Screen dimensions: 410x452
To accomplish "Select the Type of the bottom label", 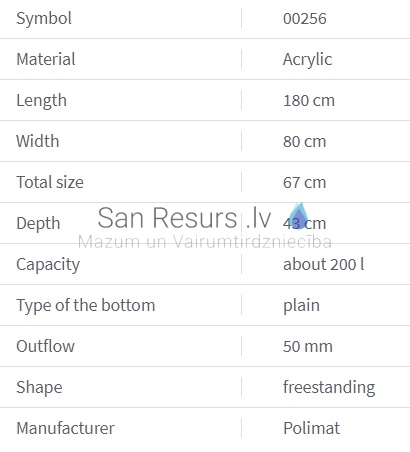I will pyautogui.click(x=86, y=306).
